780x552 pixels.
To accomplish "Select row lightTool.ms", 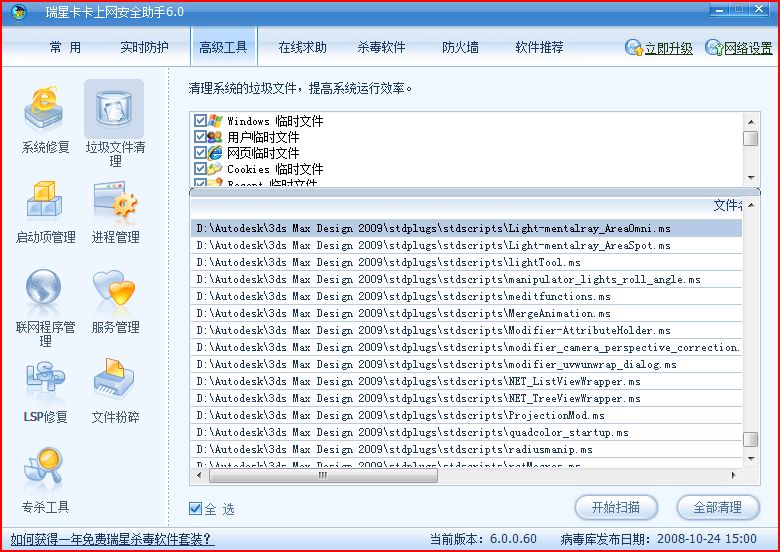I will click(x=467, y=263).
